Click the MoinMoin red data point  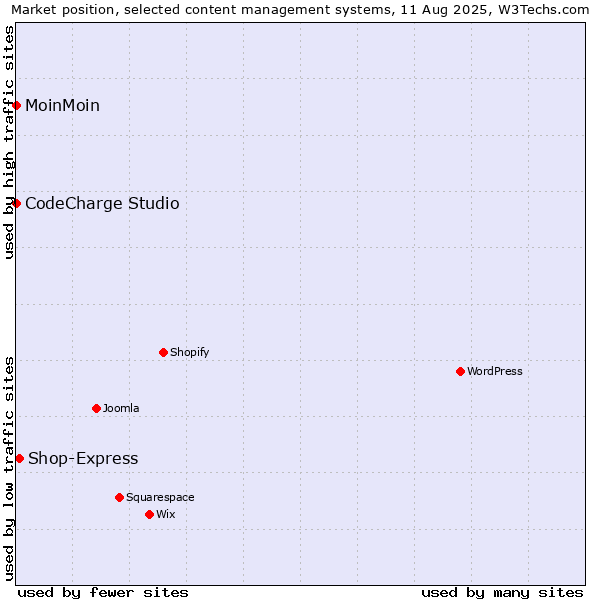pyautogui.click(x=16, y=105)
